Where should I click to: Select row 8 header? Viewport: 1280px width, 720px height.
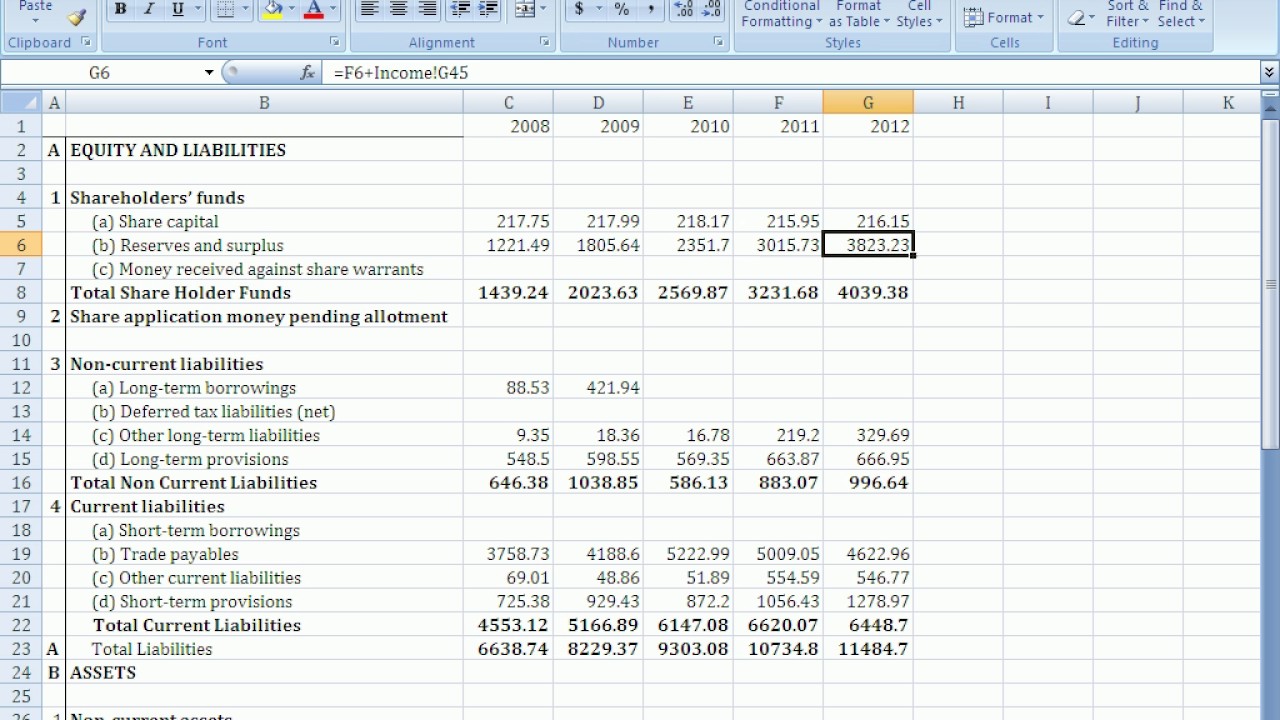21,293
